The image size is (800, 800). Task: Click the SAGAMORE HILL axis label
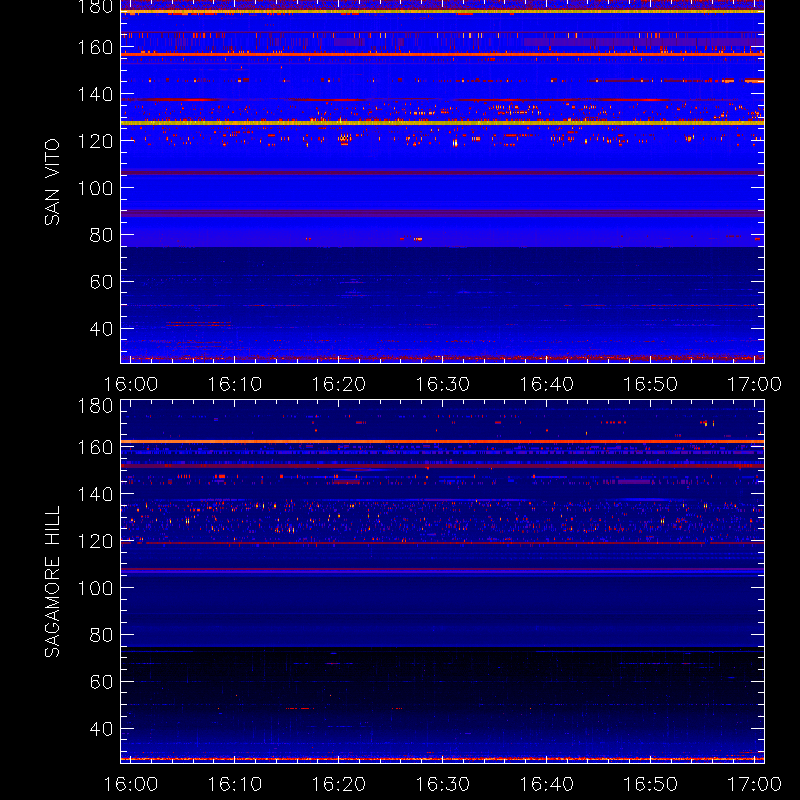[x=52, y=582]
